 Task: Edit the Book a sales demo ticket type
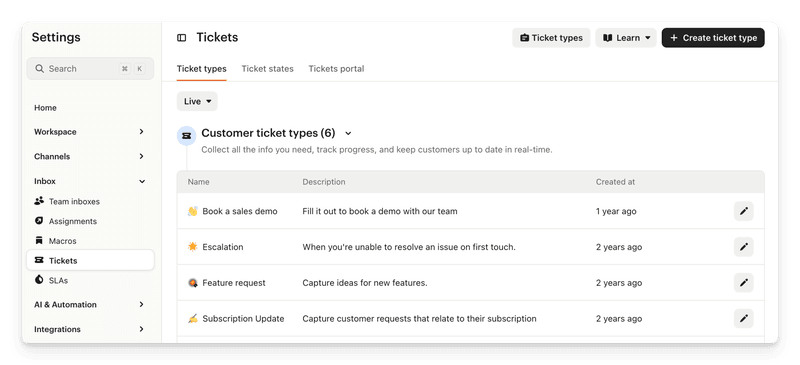tap(743, 211)
